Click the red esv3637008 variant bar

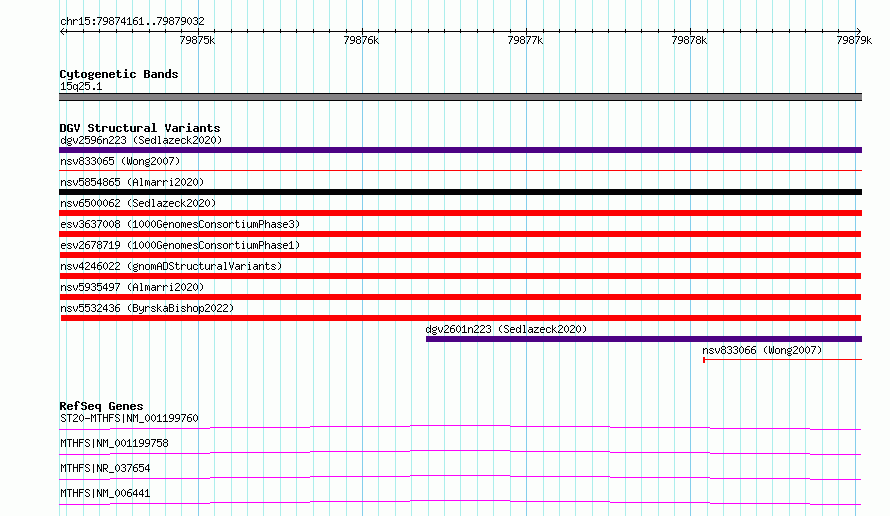(460, 234)
